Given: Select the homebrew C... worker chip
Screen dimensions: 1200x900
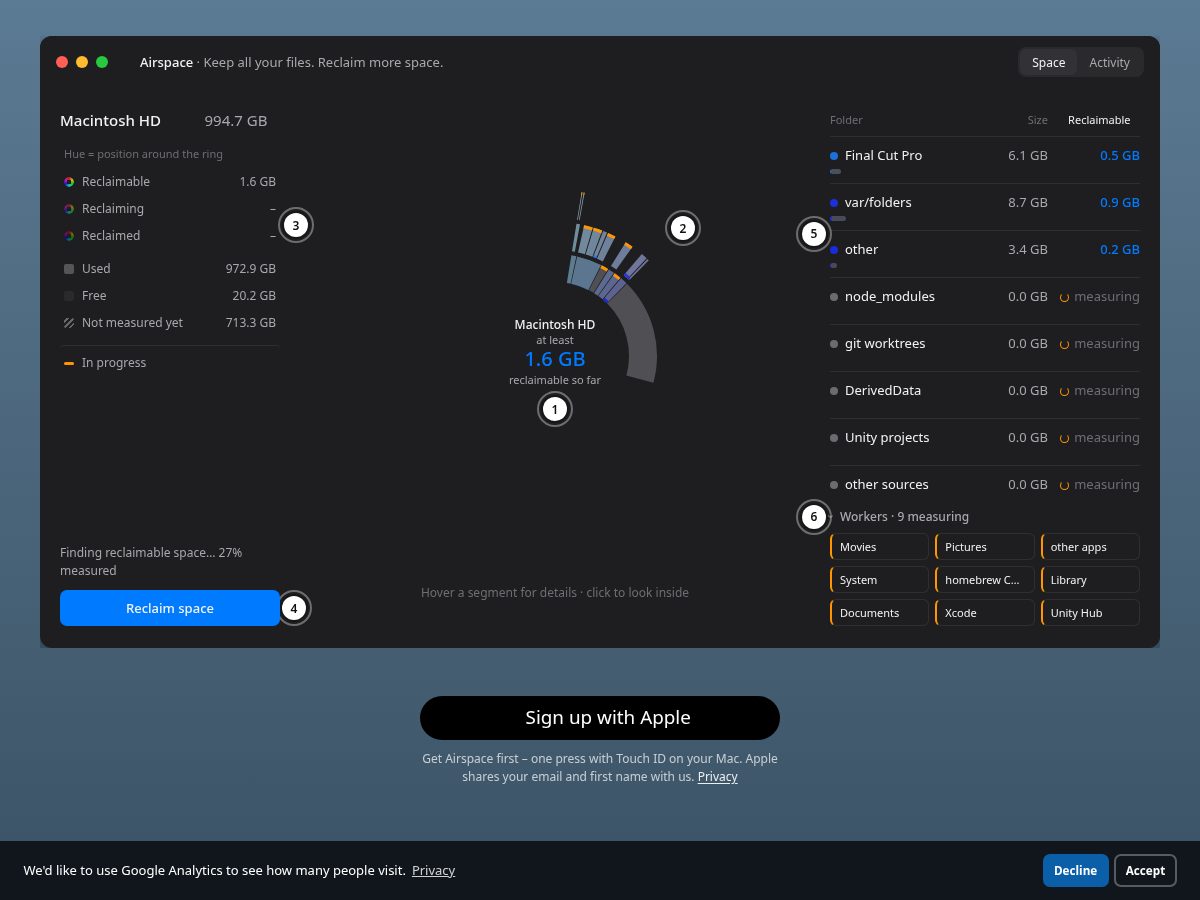Looking at the screenshot, I should point(985,580).
